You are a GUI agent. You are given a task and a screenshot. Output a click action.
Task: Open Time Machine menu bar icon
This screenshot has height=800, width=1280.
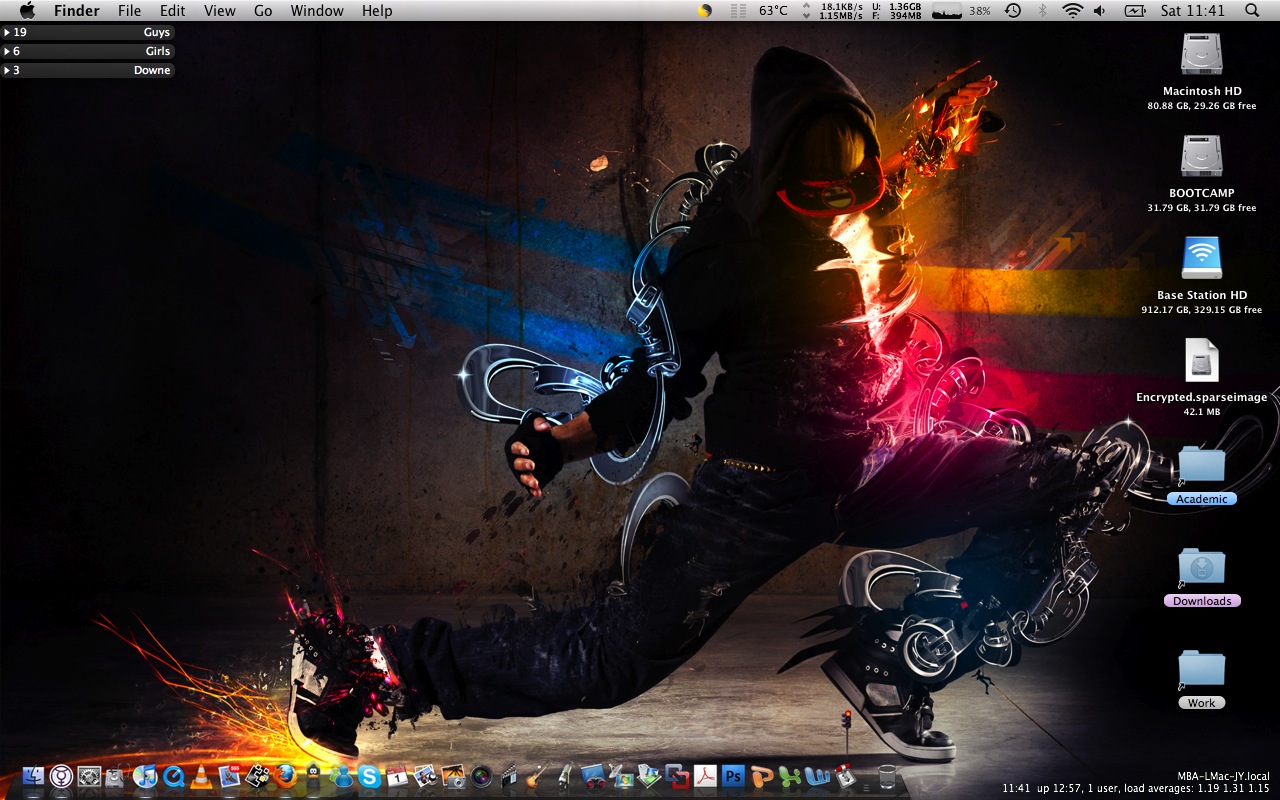coord(1013,10)
